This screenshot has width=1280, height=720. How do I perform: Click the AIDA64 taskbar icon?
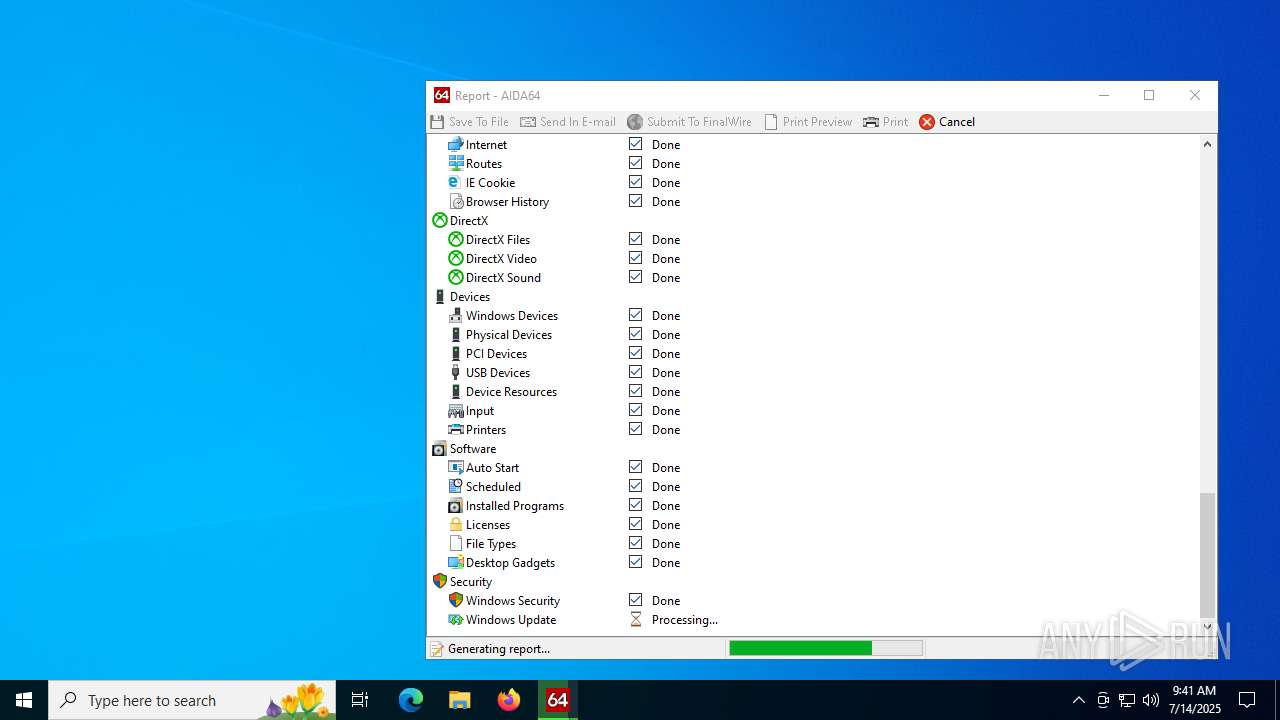pos(558,700)
